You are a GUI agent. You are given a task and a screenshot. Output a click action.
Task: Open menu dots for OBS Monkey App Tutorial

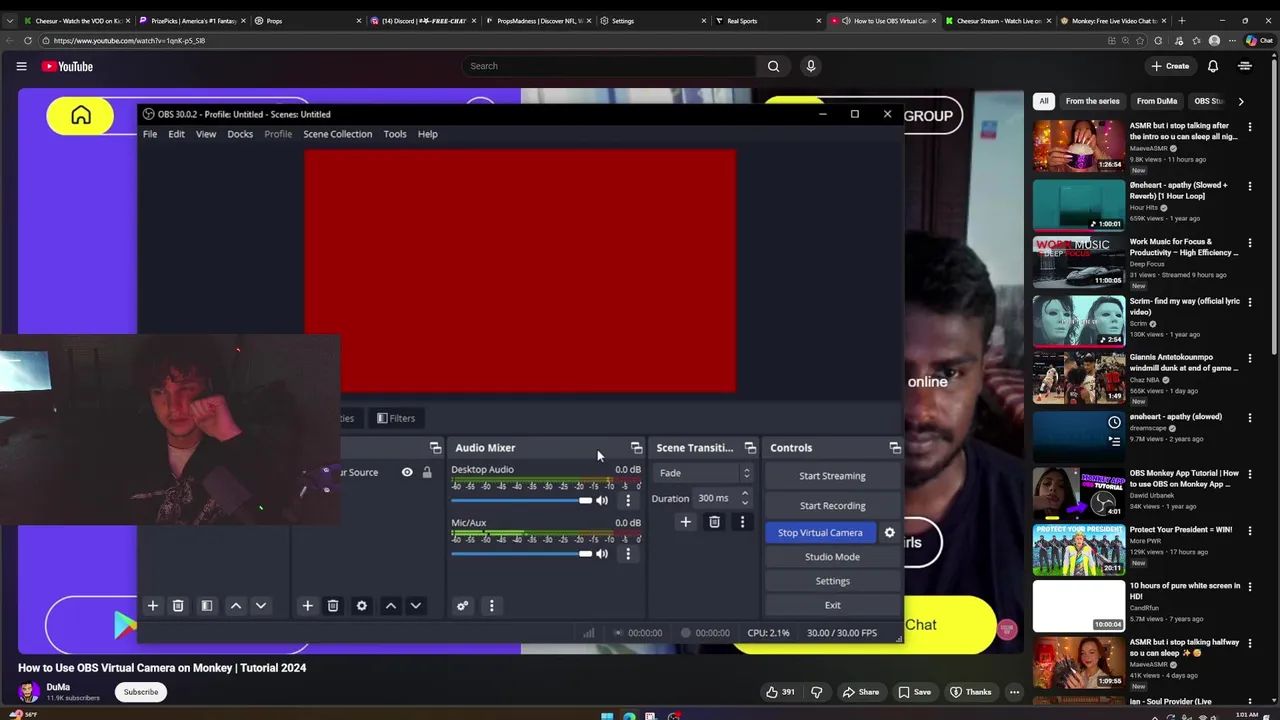click(x=1250, y=474)
